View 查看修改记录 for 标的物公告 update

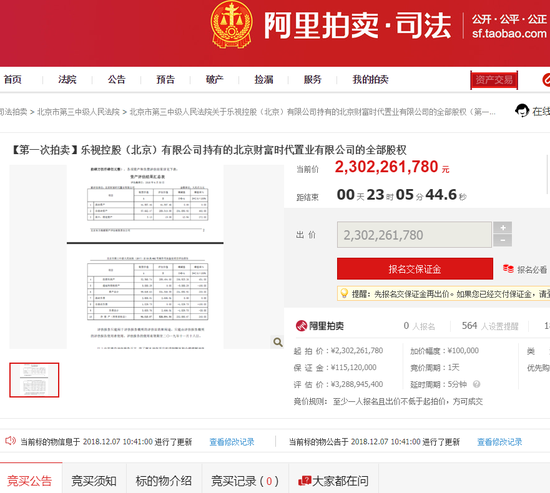499,442
